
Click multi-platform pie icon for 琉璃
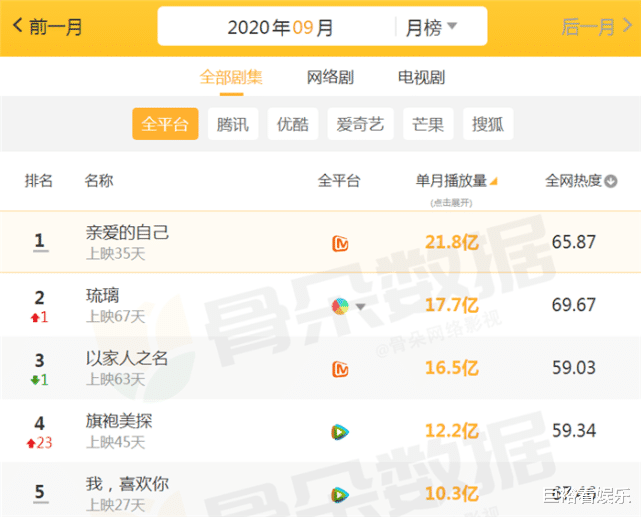pos(340,306)
